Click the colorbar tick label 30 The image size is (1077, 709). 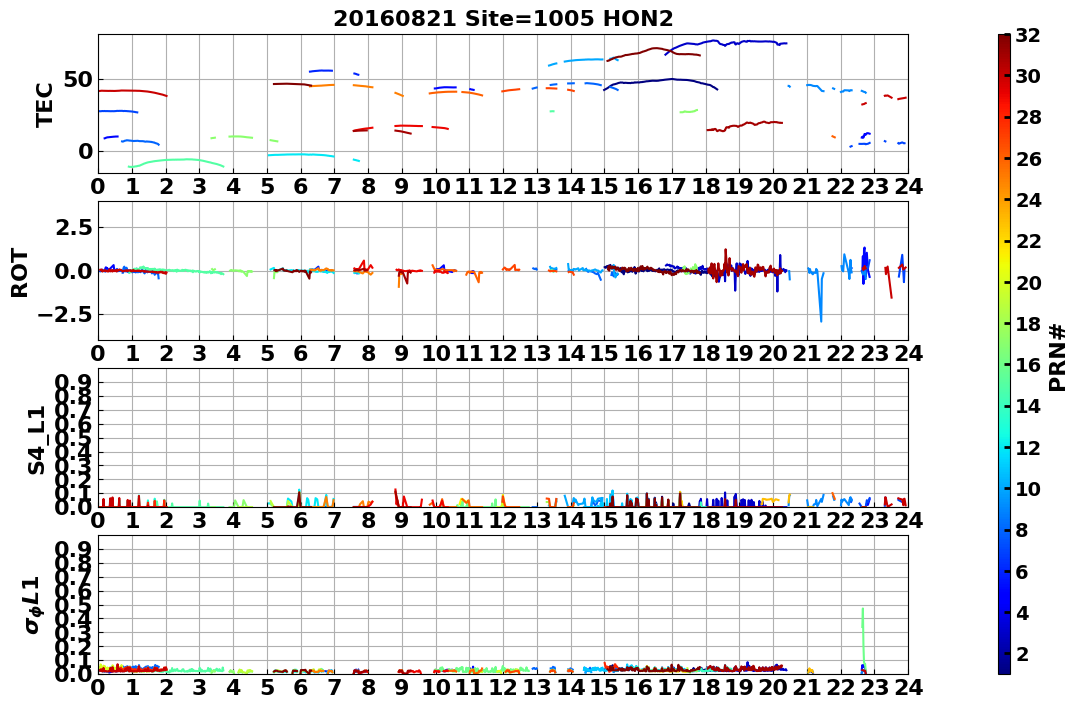click(1028, 76)
